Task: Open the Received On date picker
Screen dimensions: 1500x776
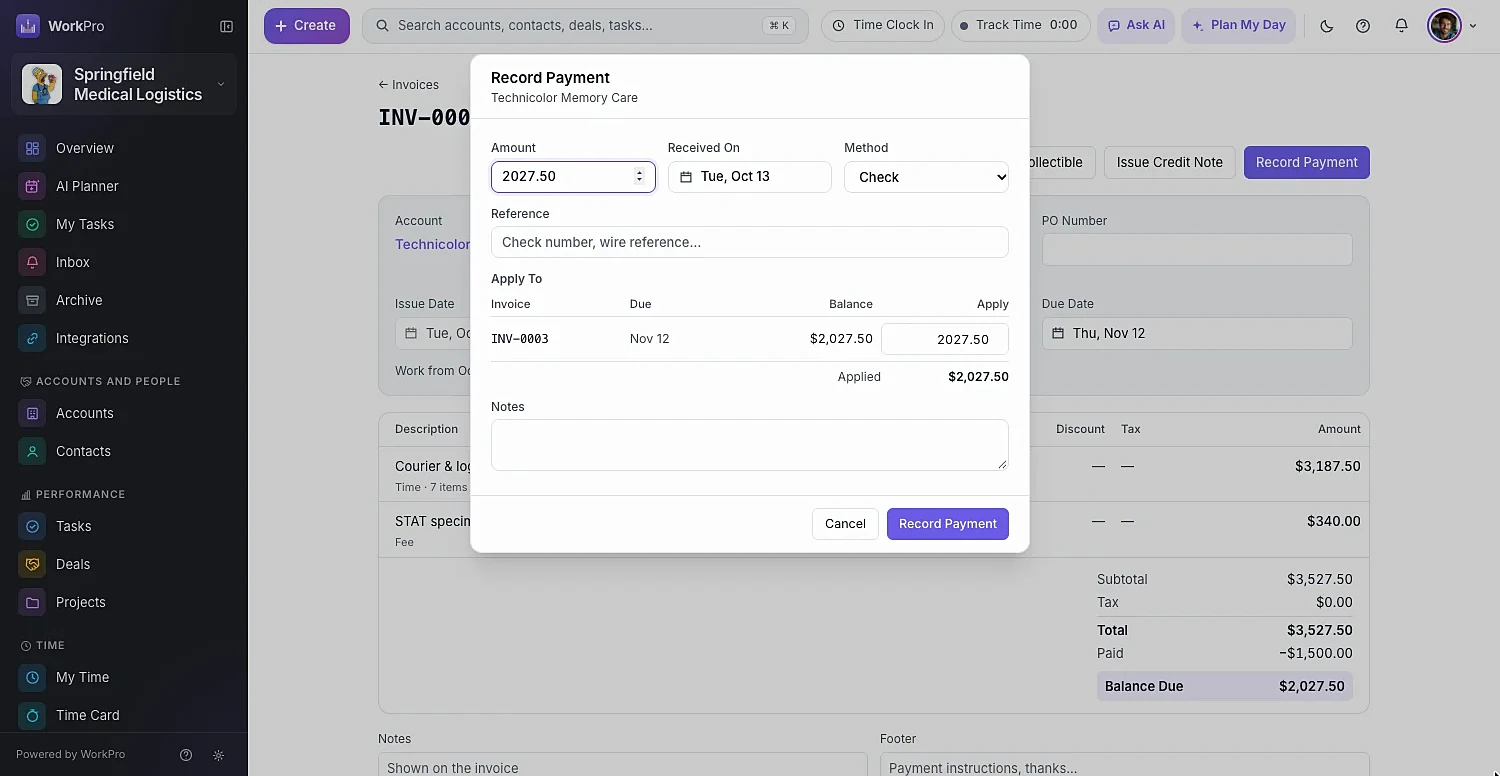Action: pyautogui.click(x=750, y=177)
